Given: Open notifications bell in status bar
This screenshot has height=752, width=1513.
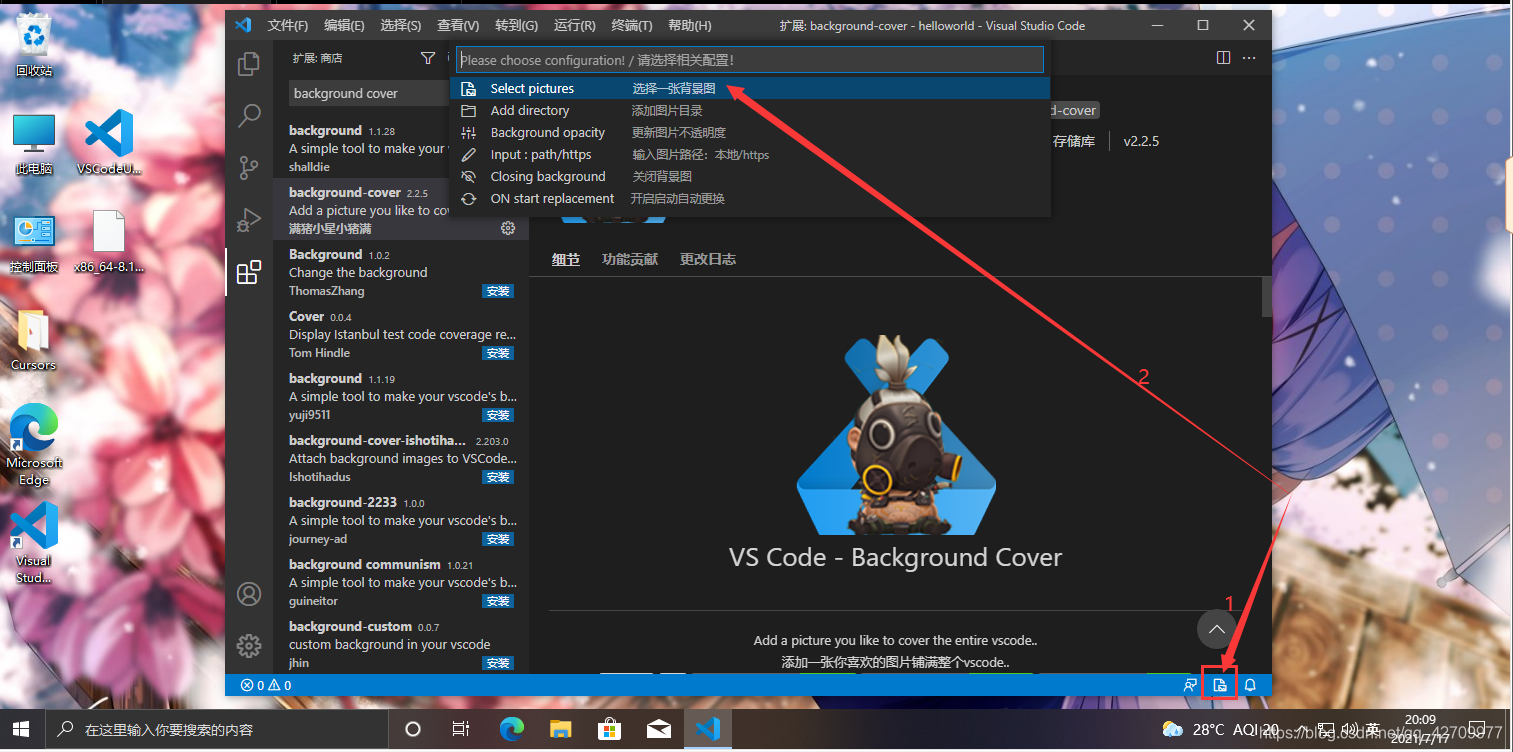Looking at the screenshot, I should [1250, 685].
